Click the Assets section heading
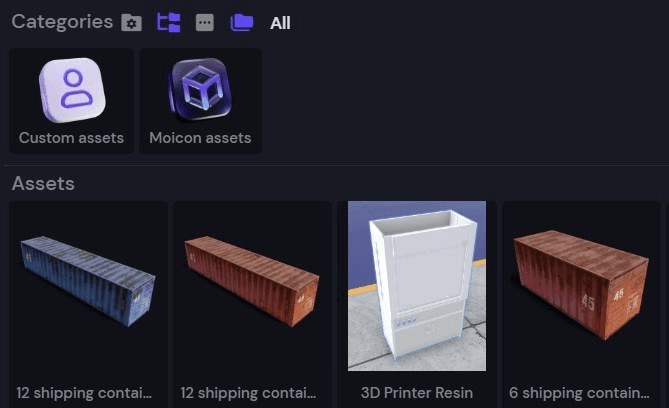The height and width of the screenshot is (408, 669). [43, 184]
